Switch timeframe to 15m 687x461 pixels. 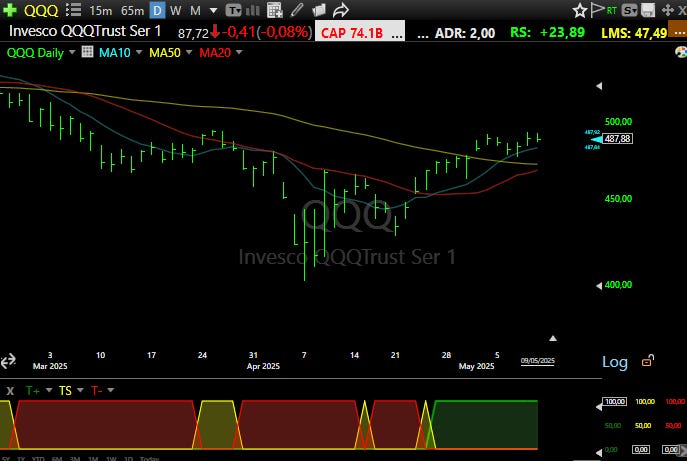[100, 10]
